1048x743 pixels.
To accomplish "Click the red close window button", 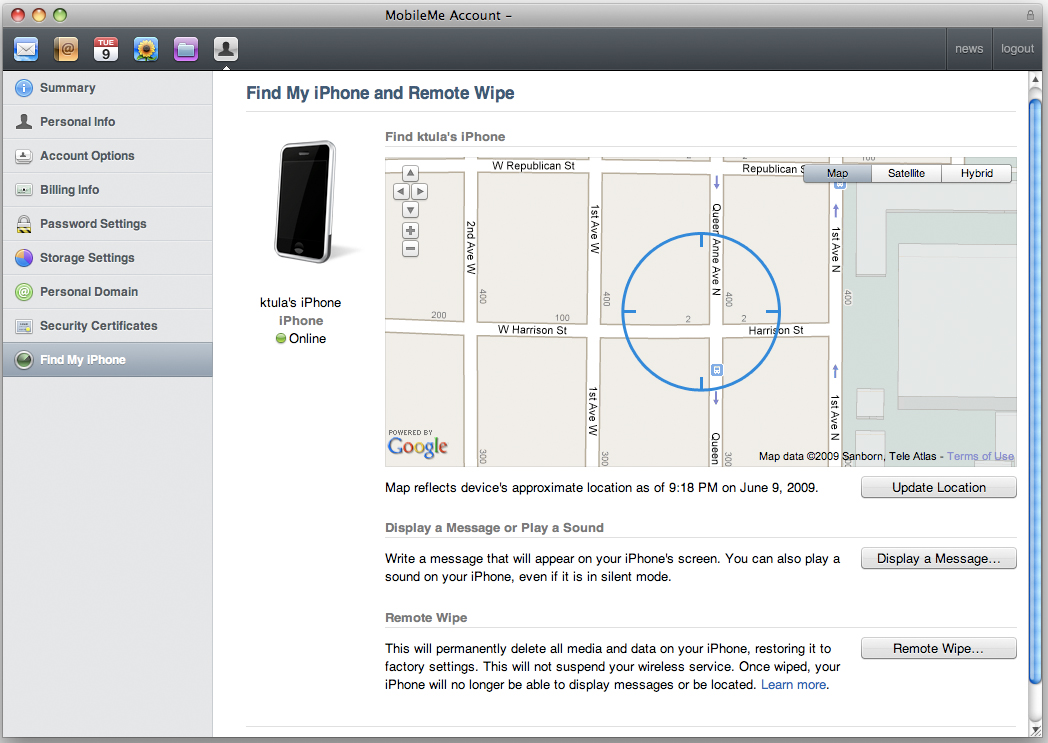I will click(18, 15).
